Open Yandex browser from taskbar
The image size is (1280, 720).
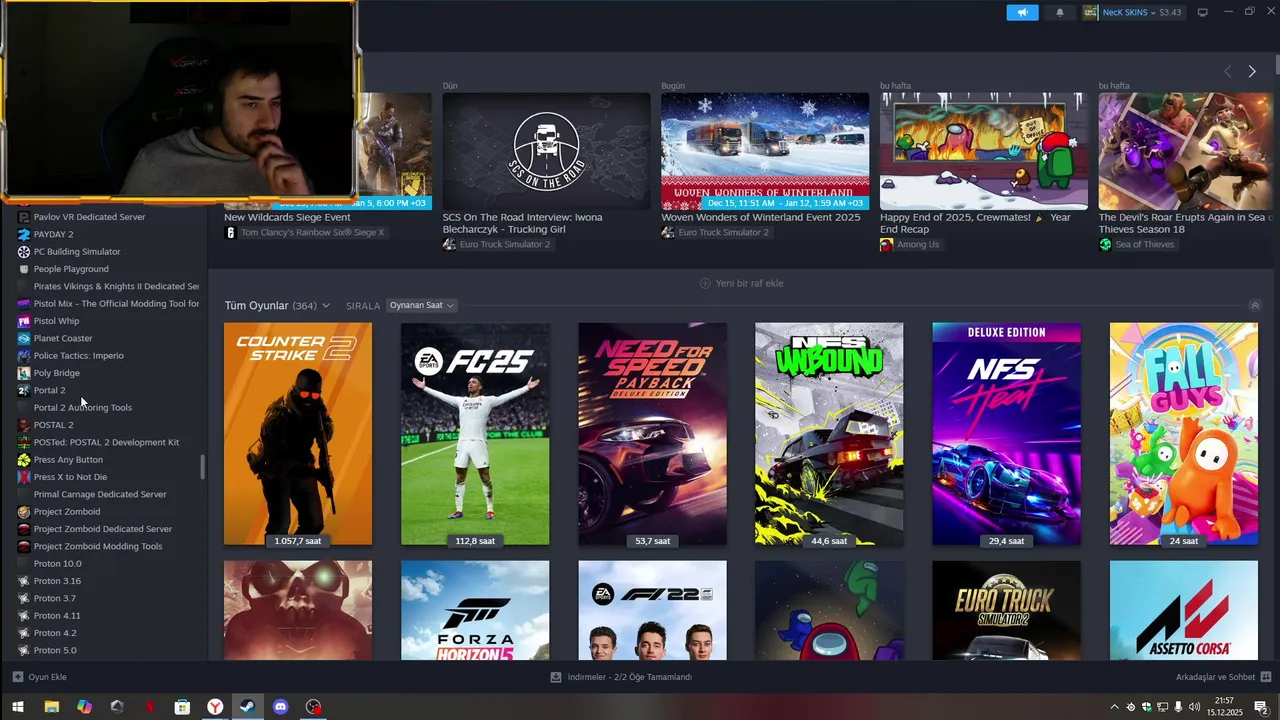tap(215, 707)
